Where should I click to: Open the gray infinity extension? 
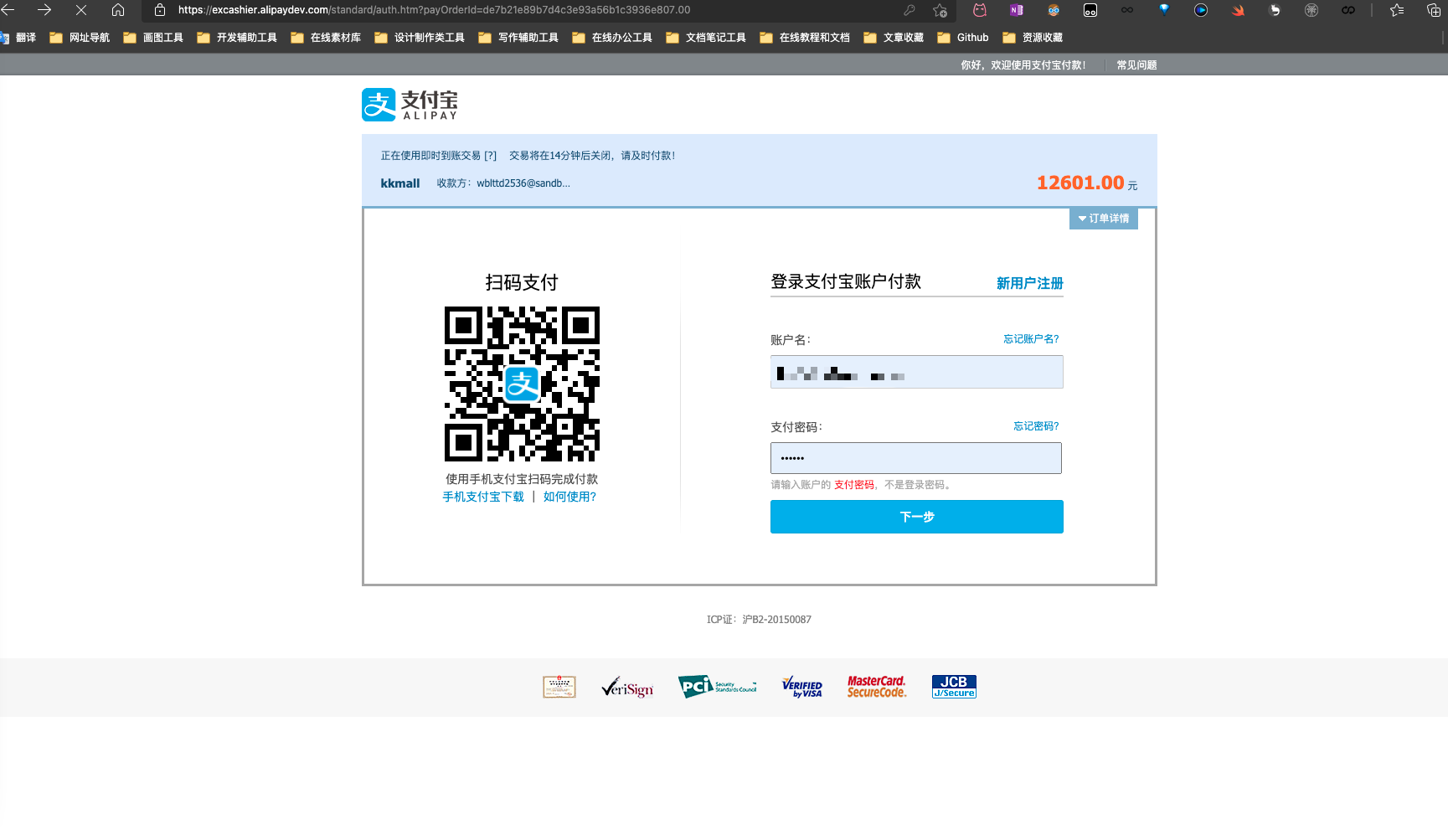tap(1127, 10)
